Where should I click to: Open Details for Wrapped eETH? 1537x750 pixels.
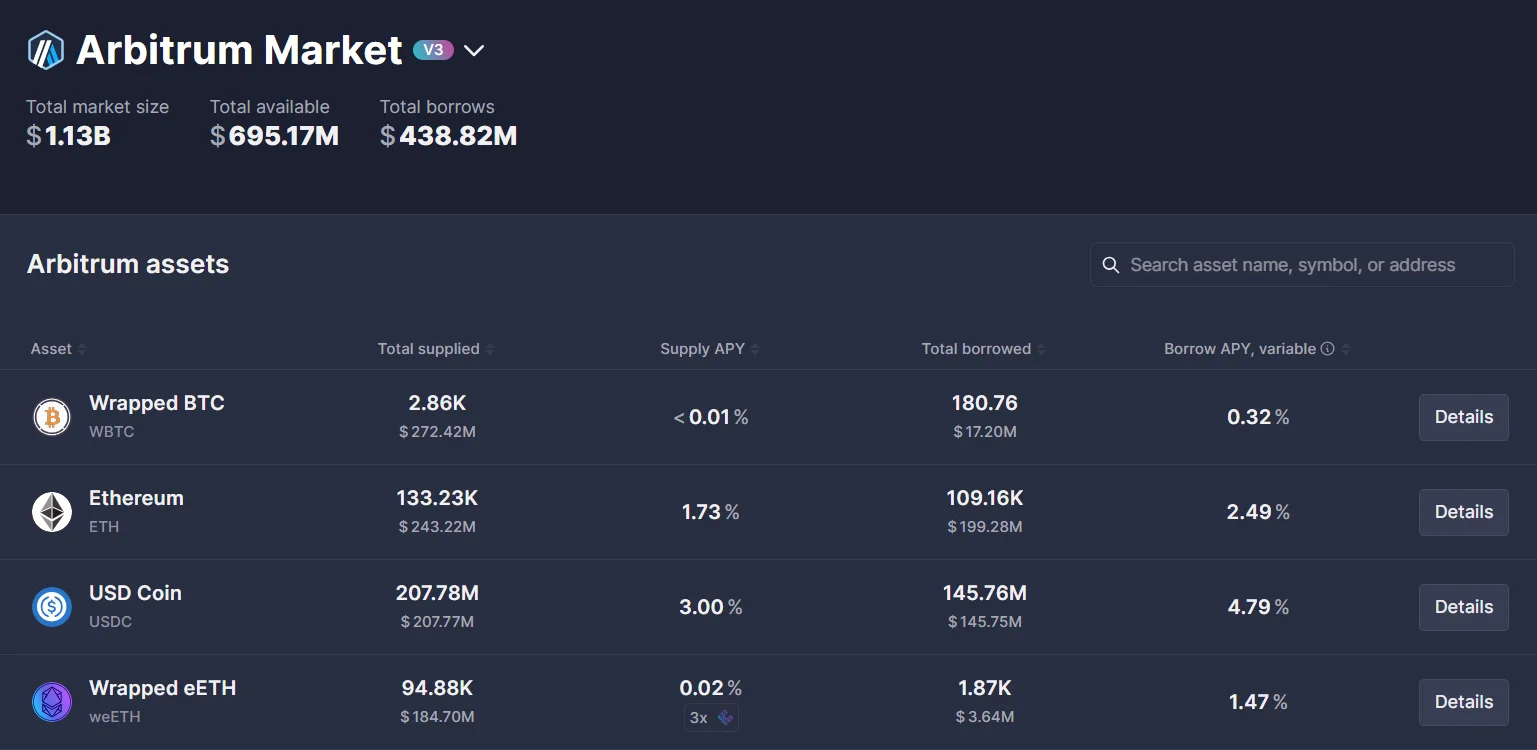coord(1464,702)
